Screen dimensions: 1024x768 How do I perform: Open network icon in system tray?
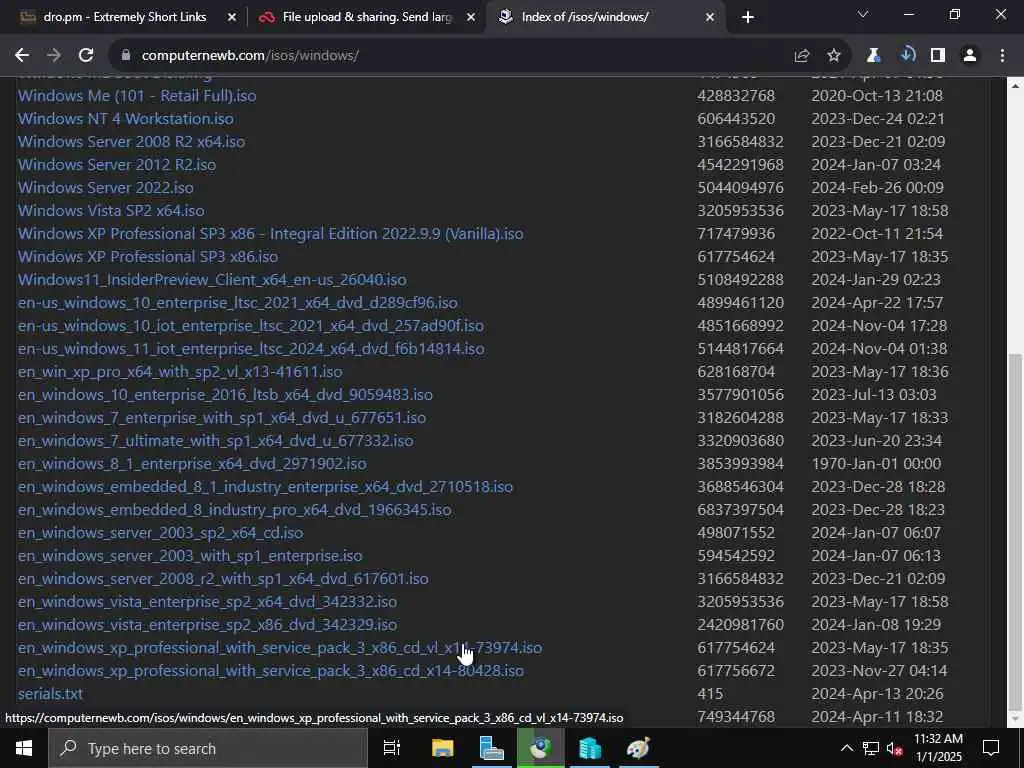871,748
